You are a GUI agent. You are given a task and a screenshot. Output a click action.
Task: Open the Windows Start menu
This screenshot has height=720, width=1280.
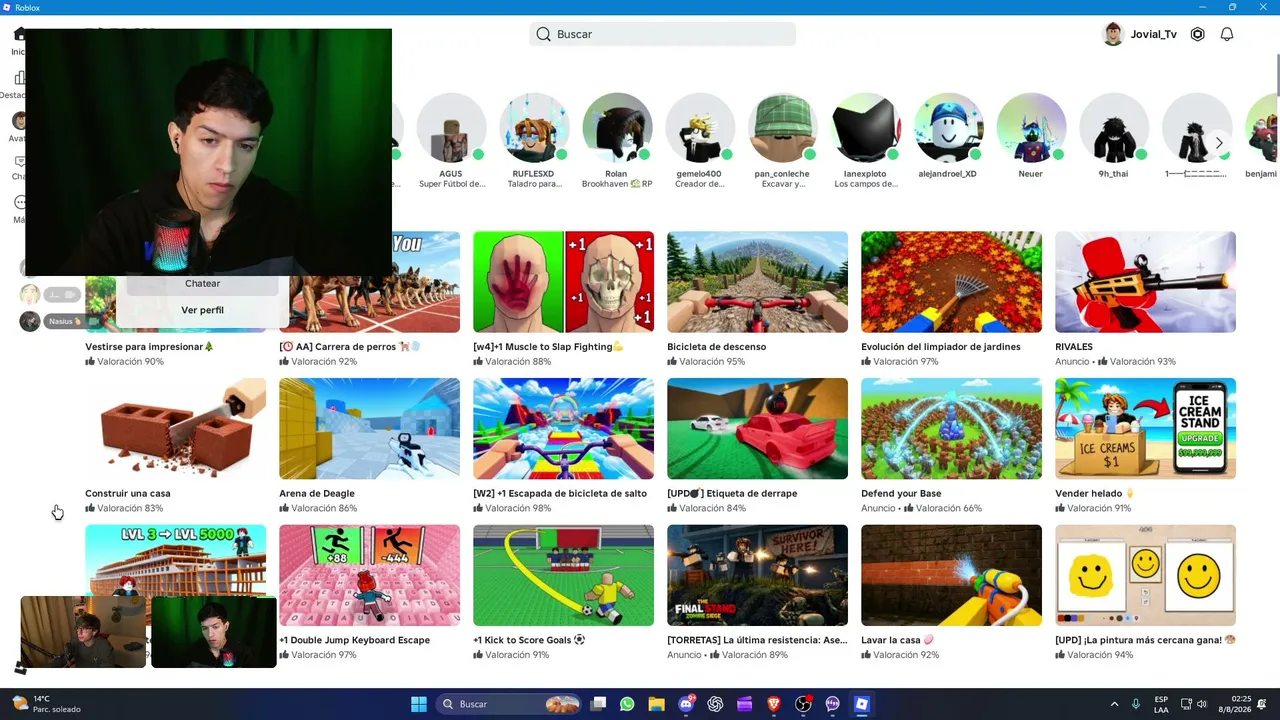coord(419,704)
